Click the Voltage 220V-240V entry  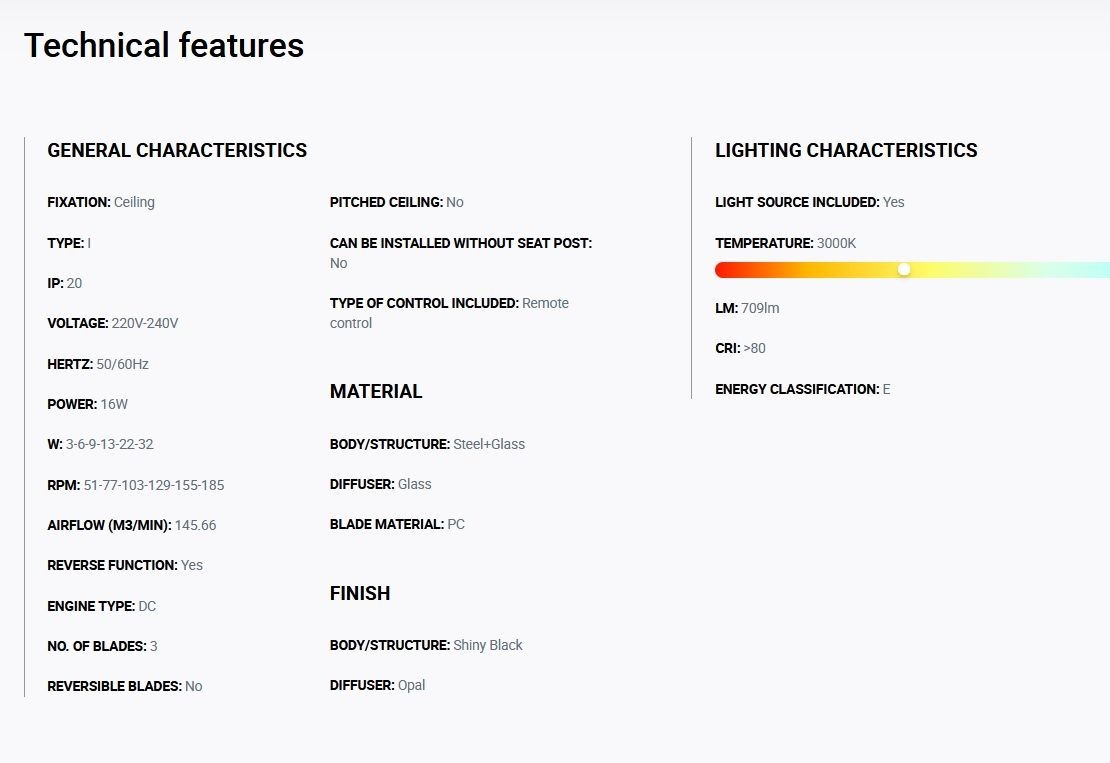tap(113, 323)
